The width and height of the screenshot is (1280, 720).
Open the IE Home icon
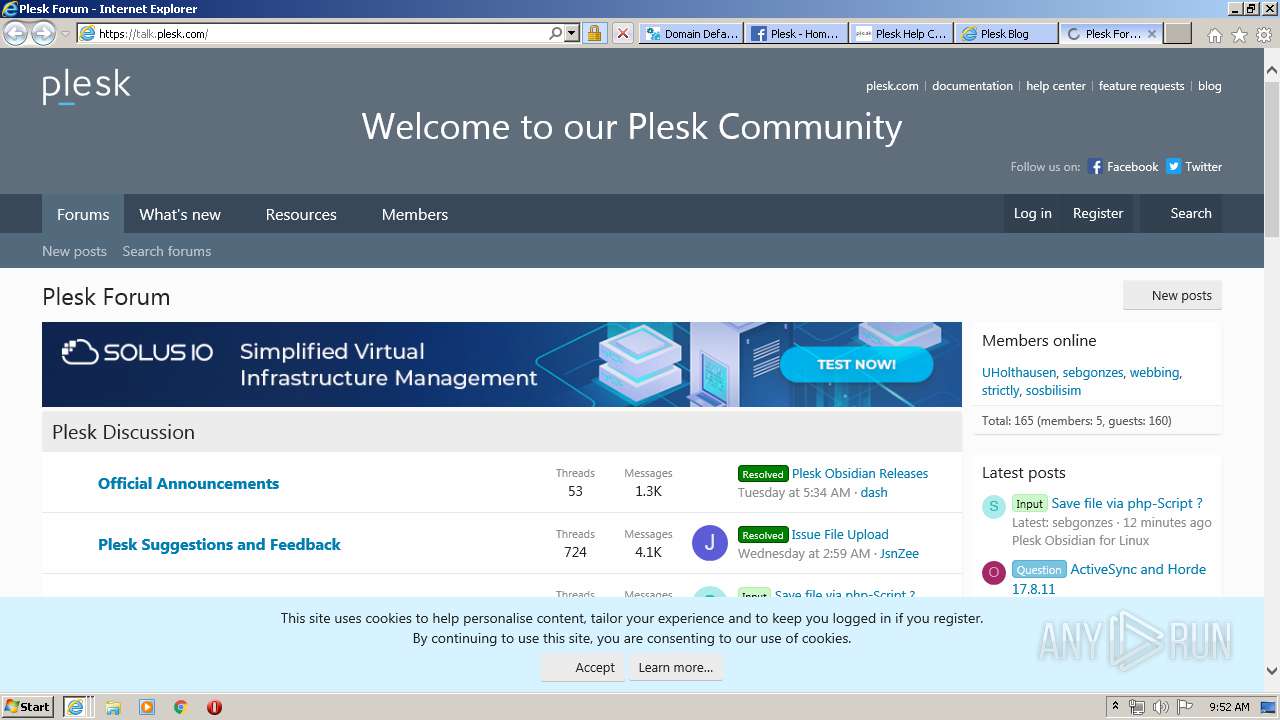(1214, 34)
